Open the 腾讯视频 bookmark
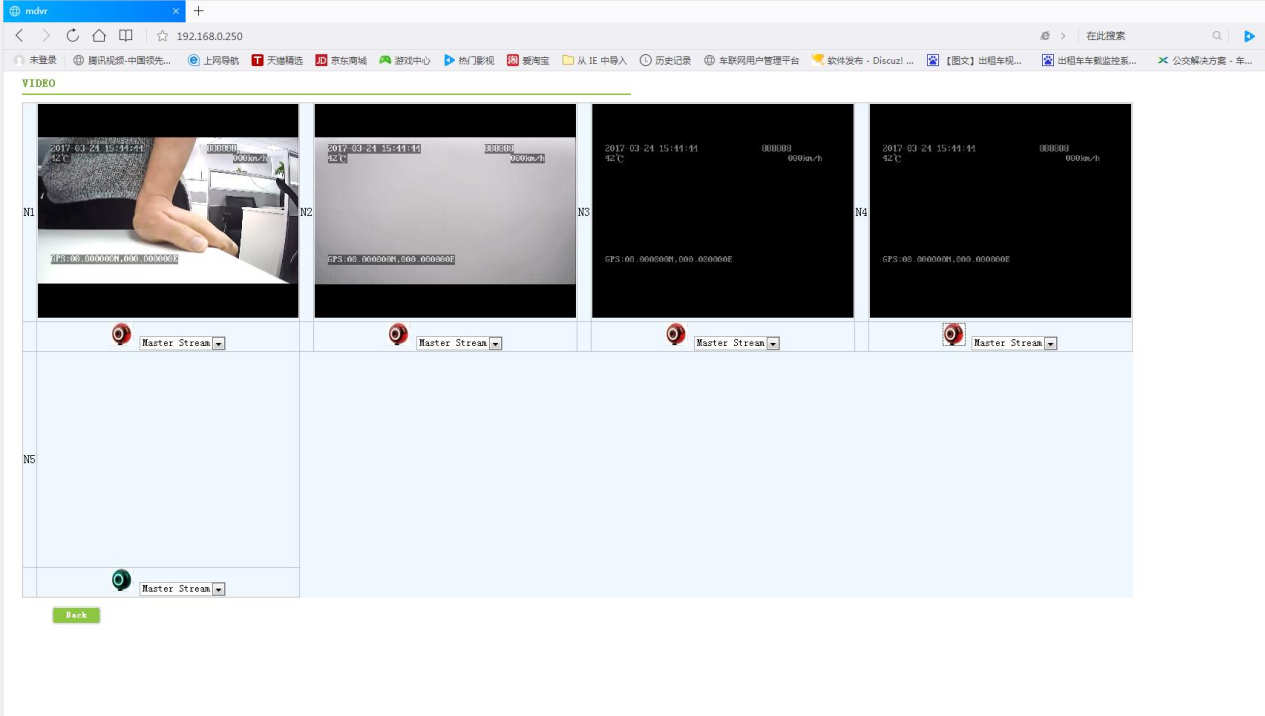The height and width of the screenshot is (716, 1265). point(122,60)
